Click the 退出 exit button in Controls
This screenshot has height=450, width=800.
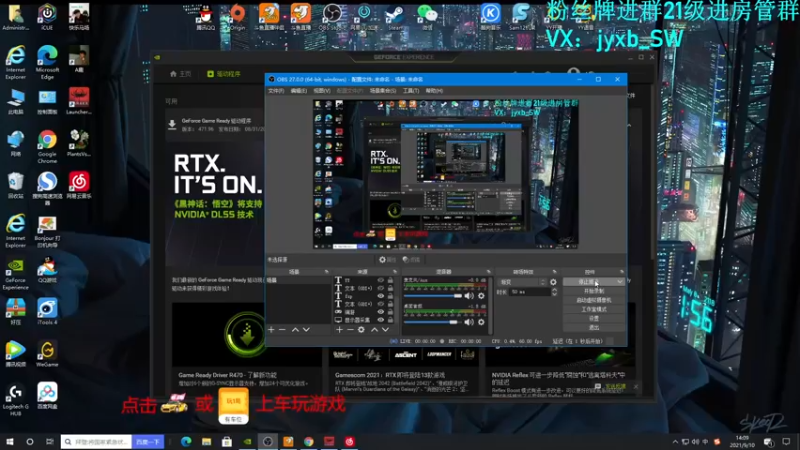[x=594, y=328]
